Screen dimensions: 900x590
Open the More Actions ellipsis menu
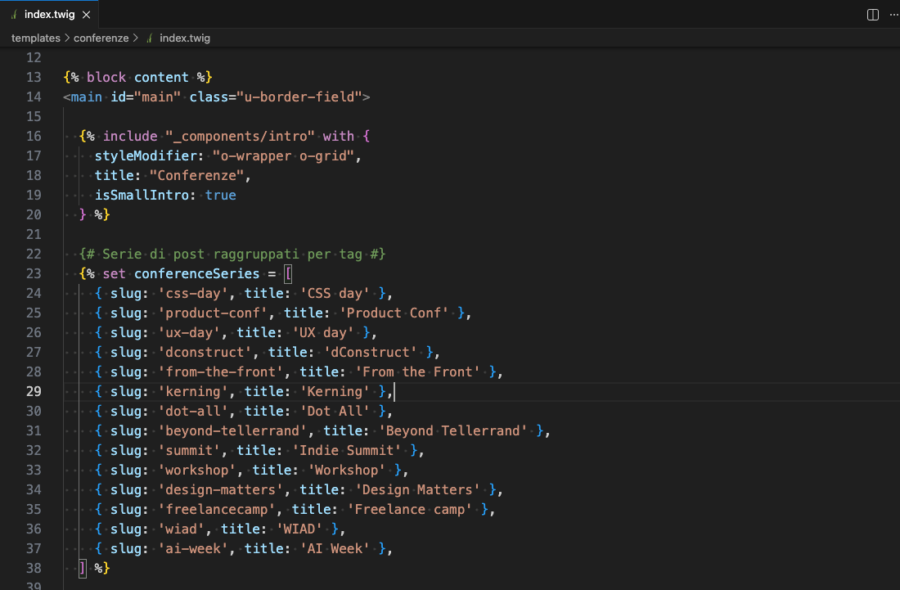[x=890, y=15]
